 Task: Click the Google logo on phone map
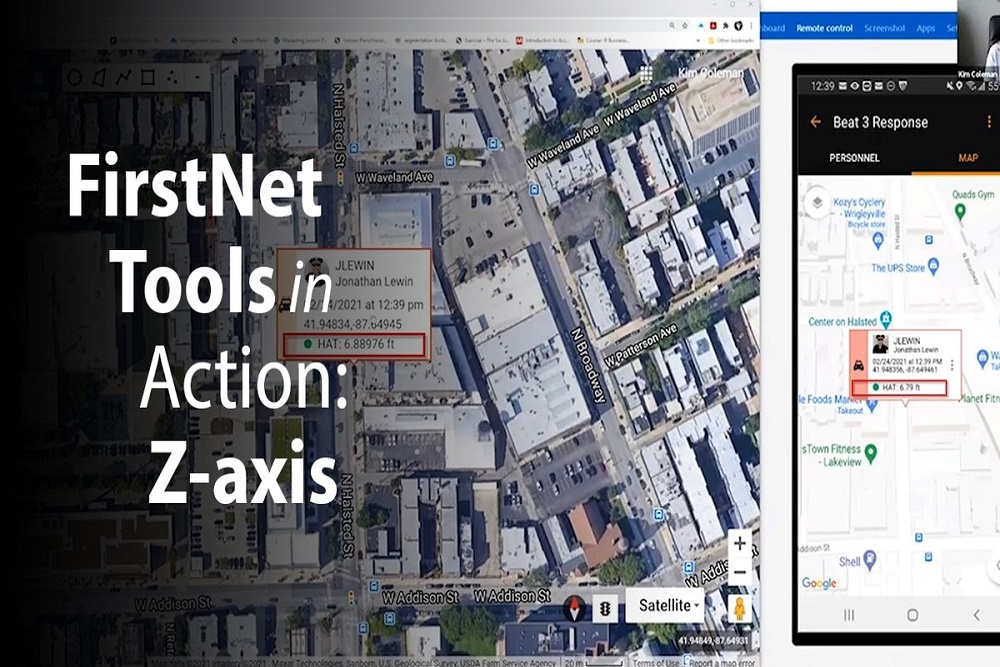pos(819,583)
